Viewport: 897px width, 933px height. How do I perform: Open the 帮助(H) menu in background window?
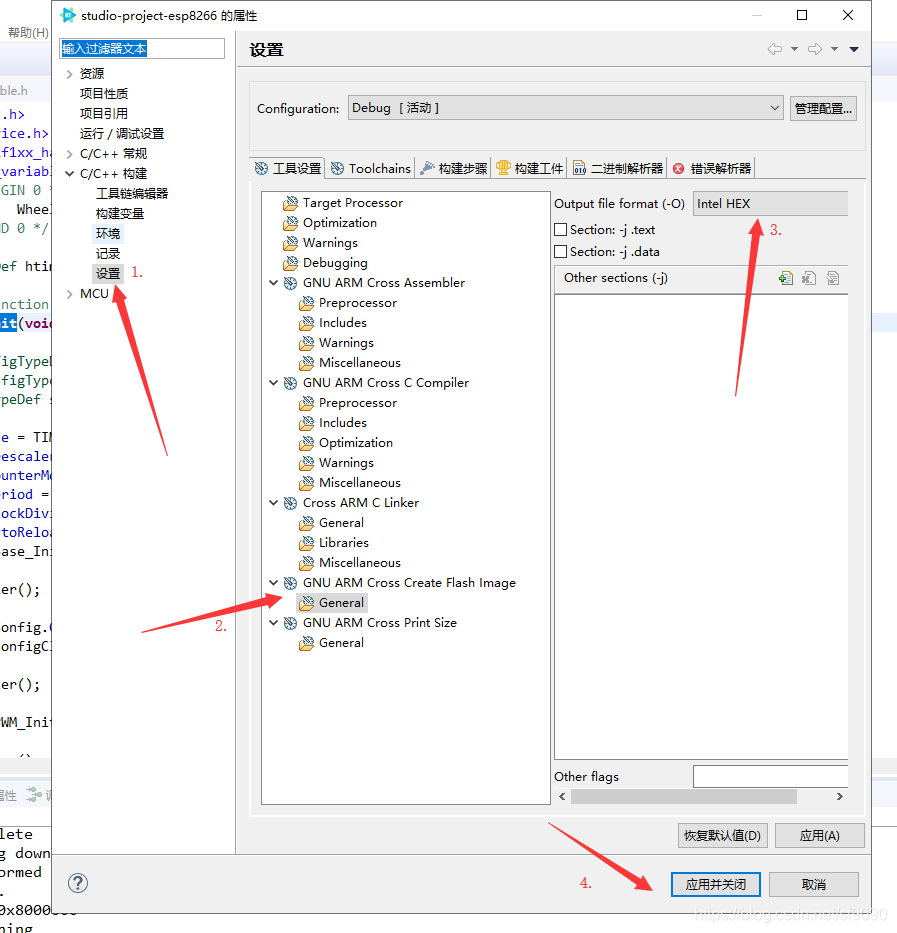coord(28,33)
